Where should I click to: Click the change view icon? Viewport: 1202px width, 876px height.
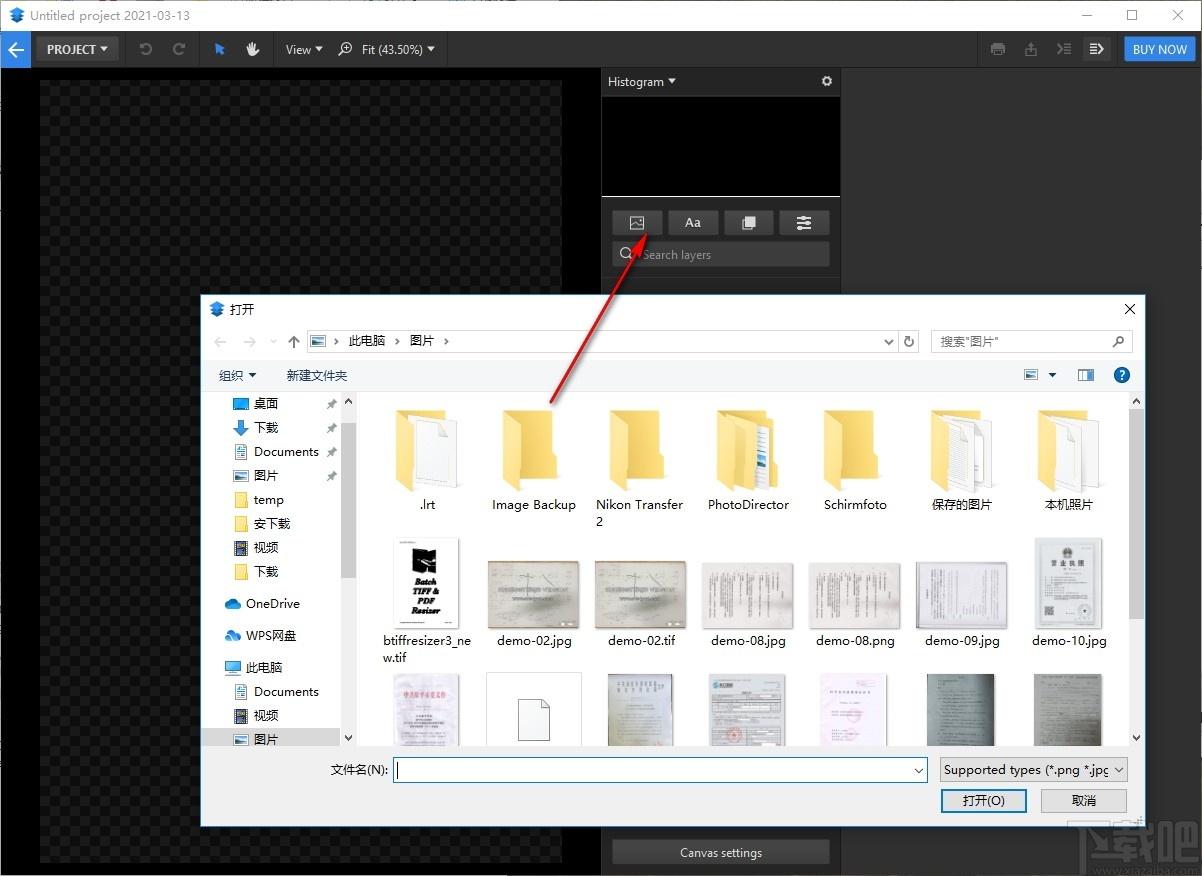(1031, 375)
